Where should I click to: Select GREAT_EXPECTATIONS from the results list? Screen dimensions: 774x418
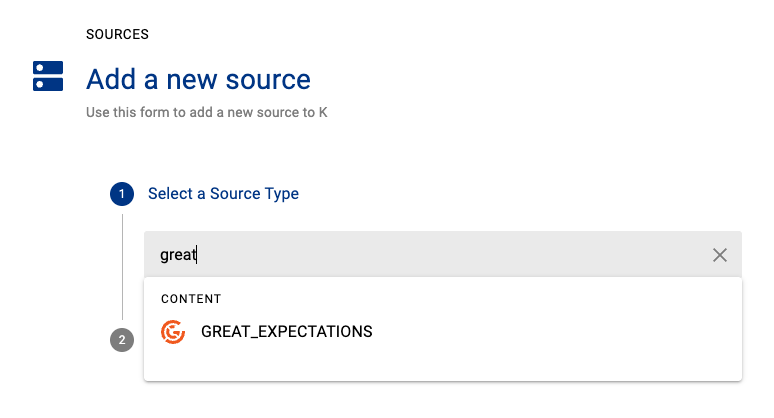point(286,332)
